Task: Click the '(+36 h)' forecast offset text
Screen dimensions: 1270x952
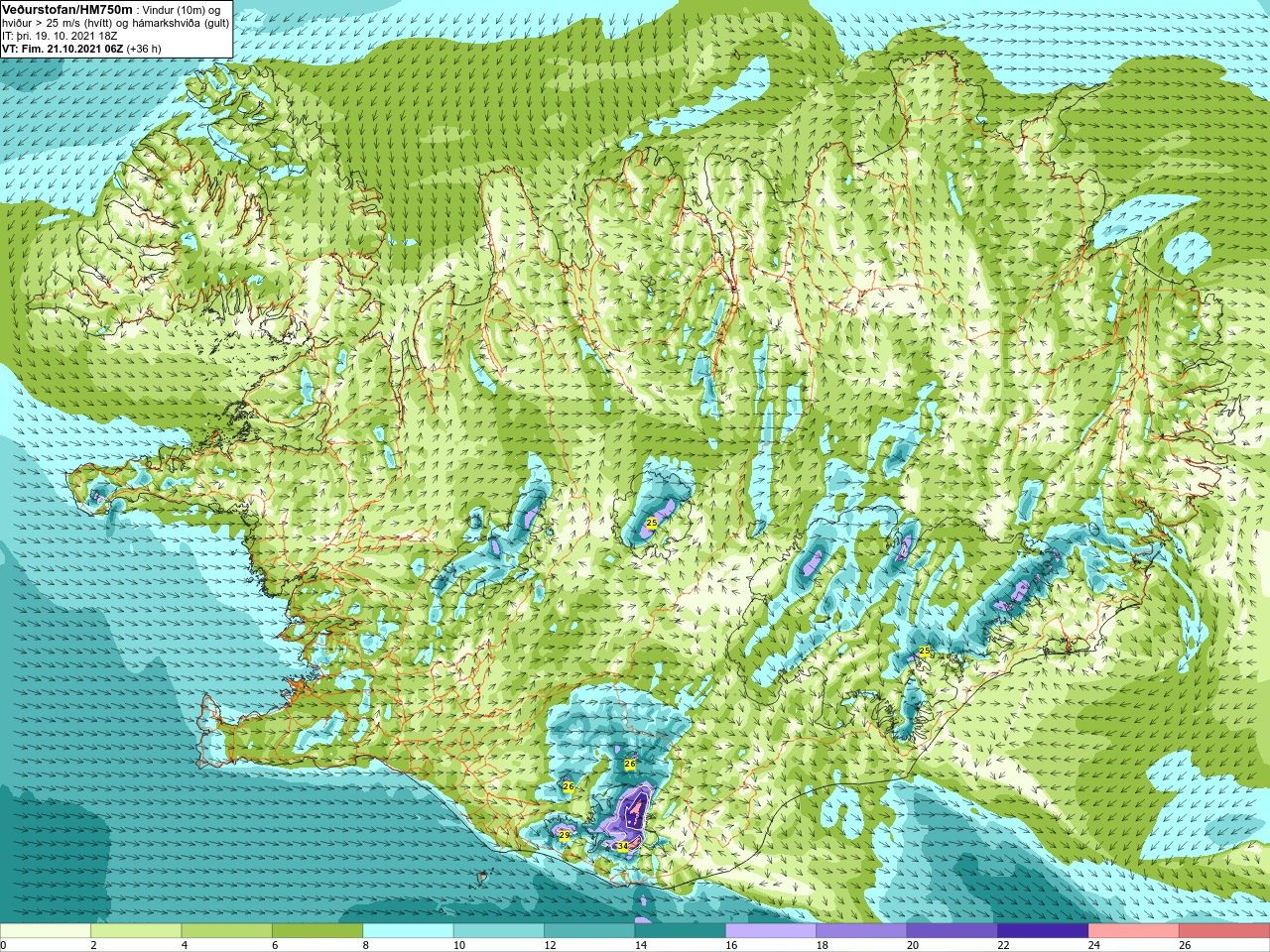Action: tap(144, 49)
